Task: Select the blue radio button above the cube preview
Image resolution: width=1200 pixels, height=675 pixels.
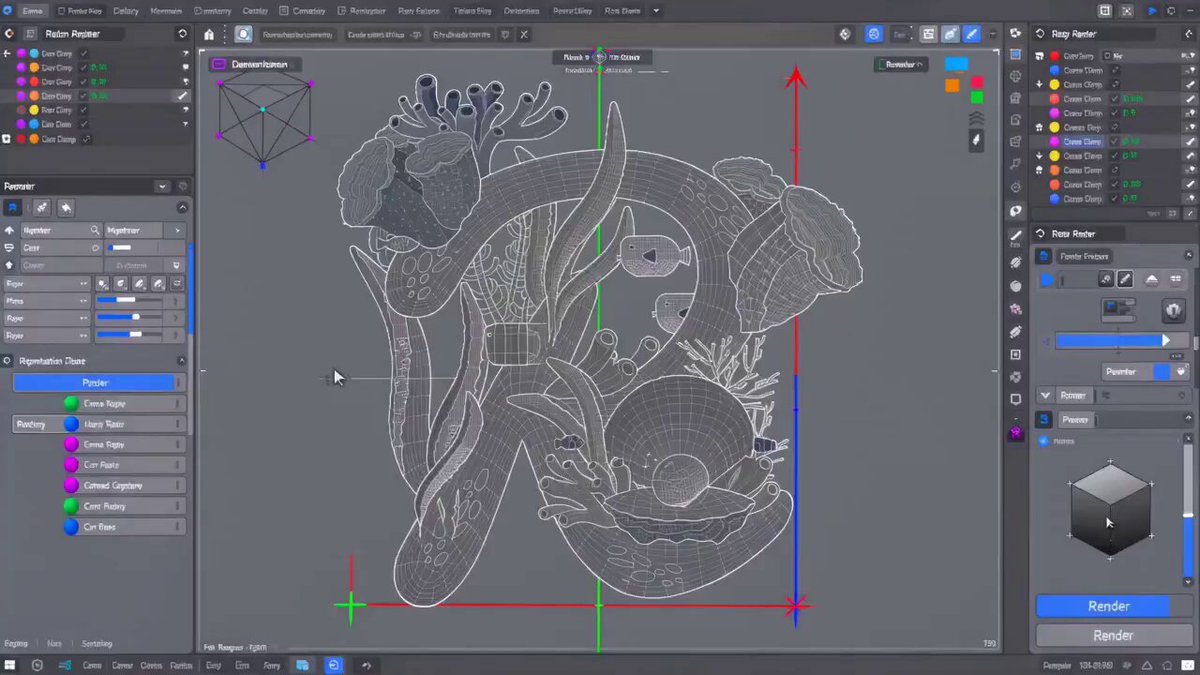Action: (1043, 441)
